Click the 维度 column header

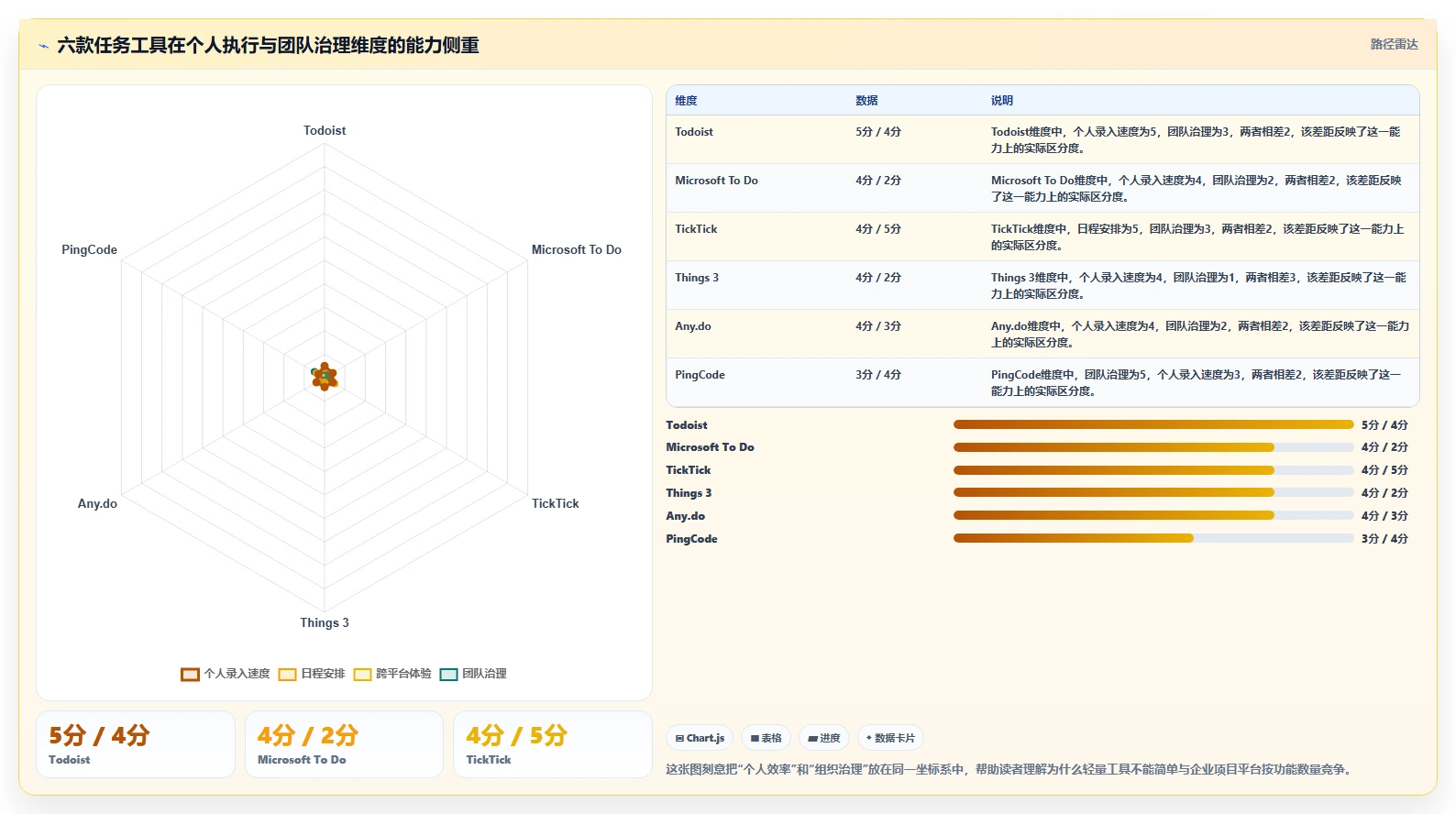(x=686, y=101)
